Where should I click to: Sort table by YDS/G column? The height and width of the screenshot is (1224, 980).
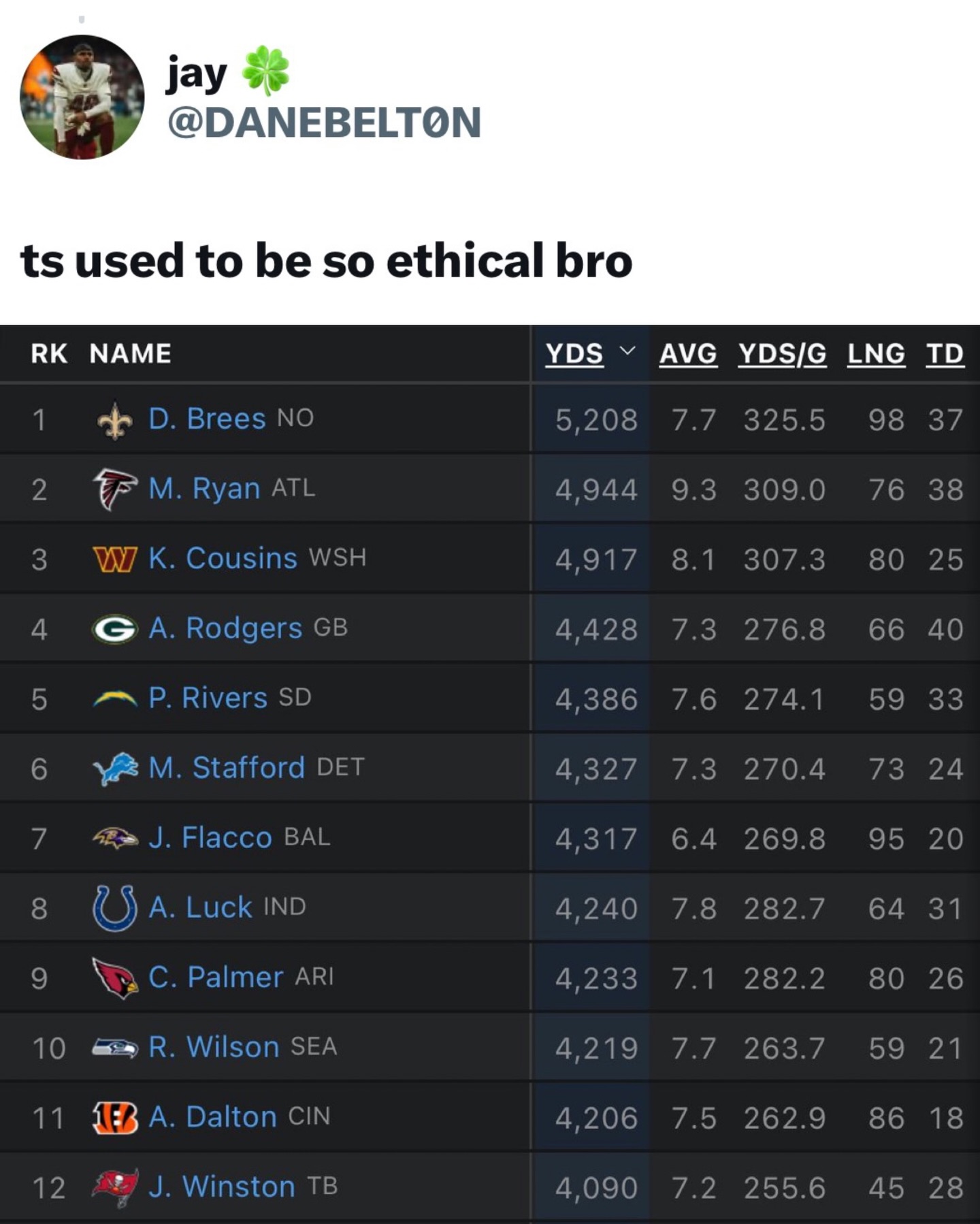(782, 354)
